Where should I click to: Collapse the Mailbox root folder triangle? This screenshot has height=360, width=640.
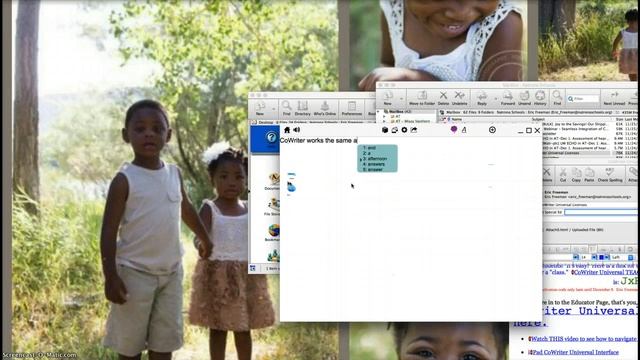(378, 111)
